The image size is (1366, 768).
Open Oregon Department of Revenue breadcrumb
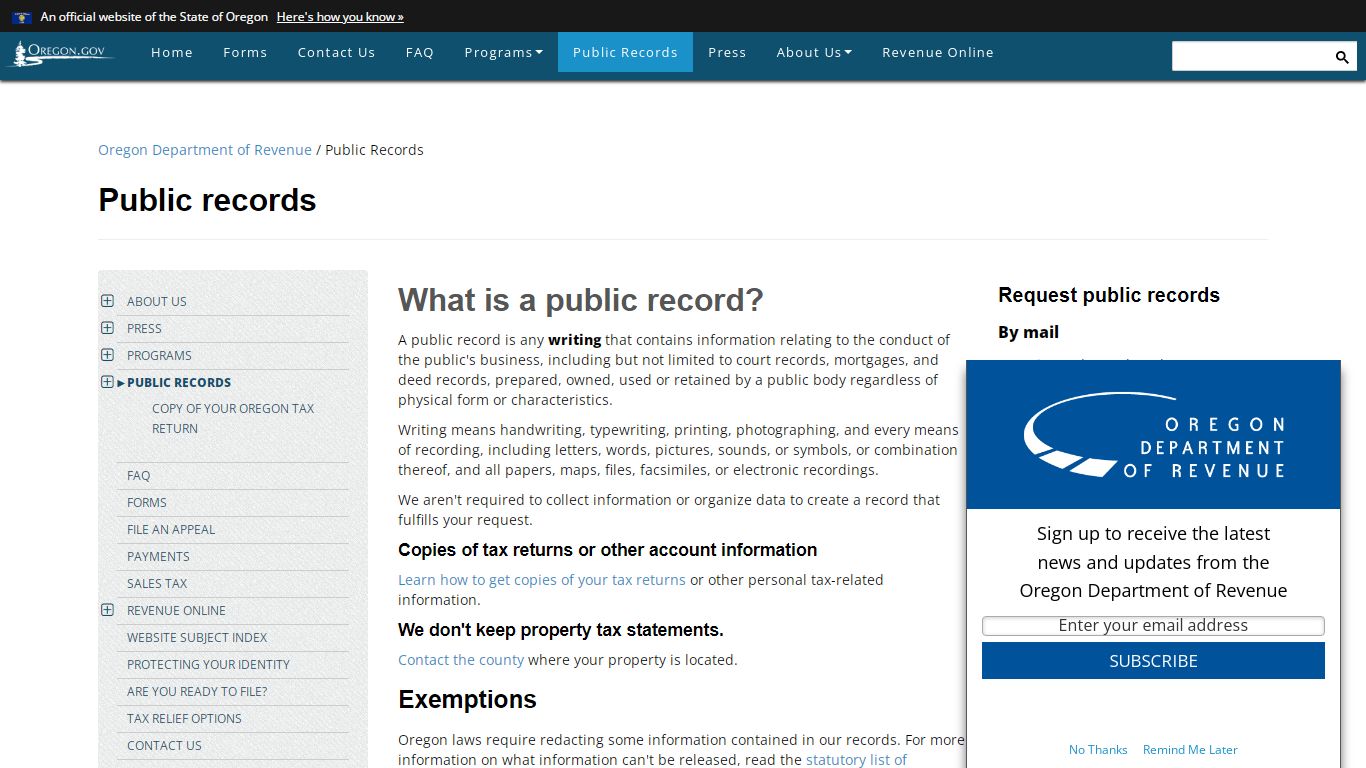coord(205,150)
